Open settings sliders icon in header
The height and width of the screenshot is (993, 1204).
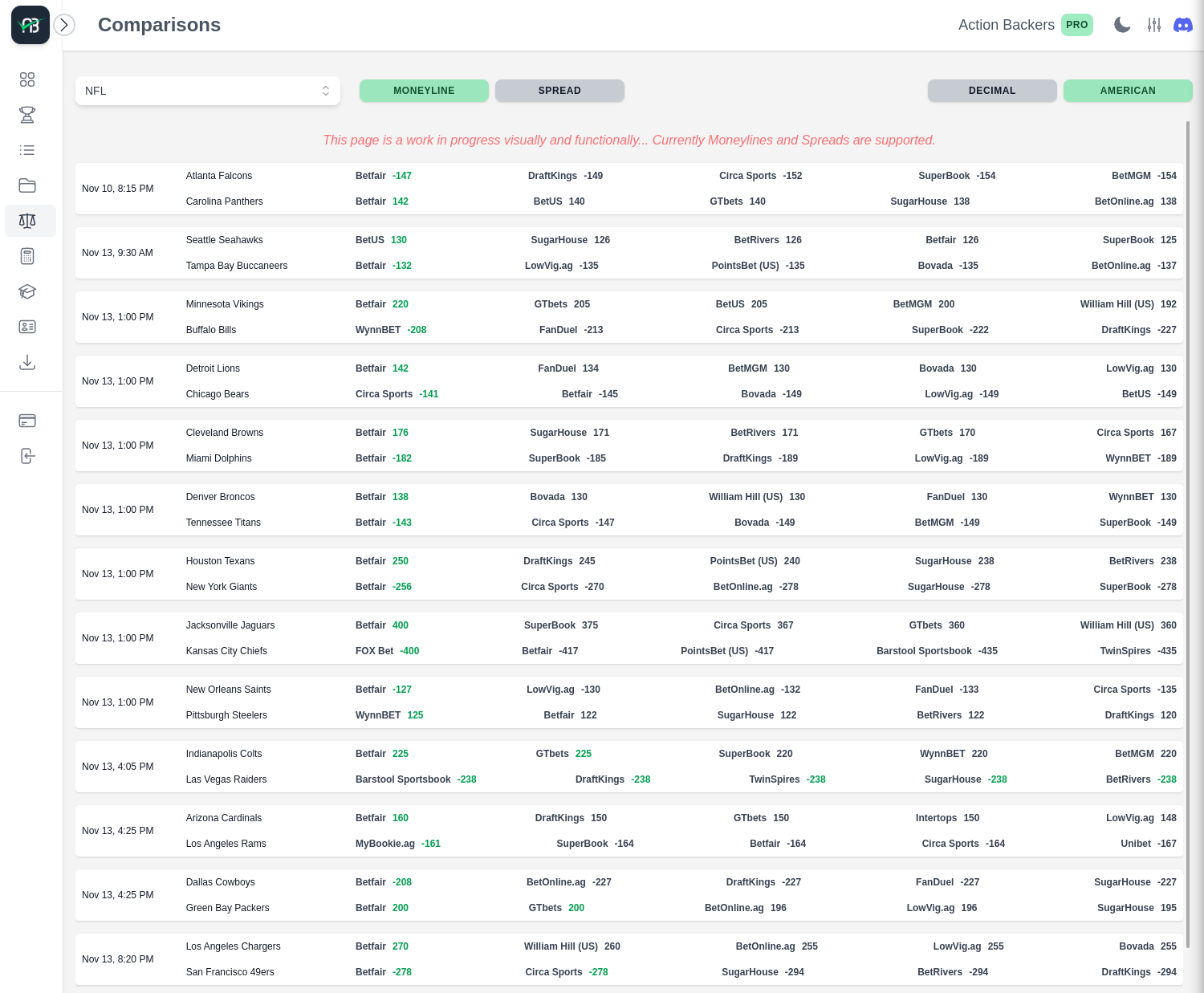coord(1154,25)
